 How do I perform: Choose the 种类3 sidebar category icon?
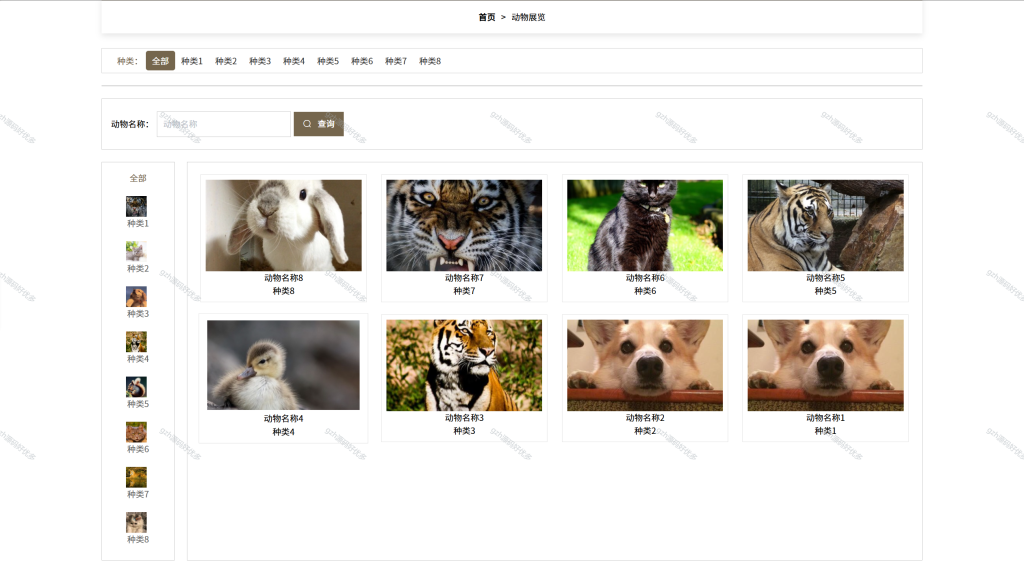pos(136,297)
